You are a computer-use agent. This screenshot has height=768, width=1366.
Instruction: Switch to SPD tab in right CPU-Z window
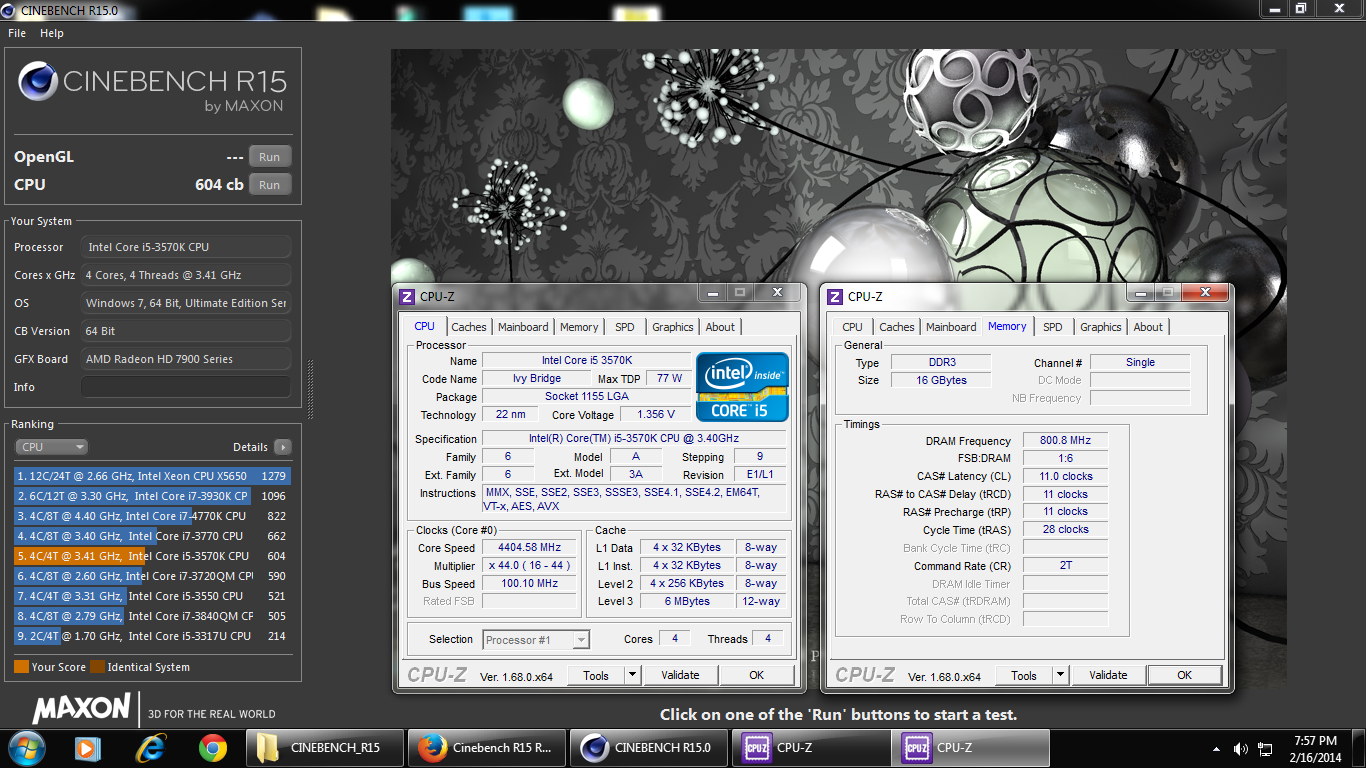pos(1053,327)
